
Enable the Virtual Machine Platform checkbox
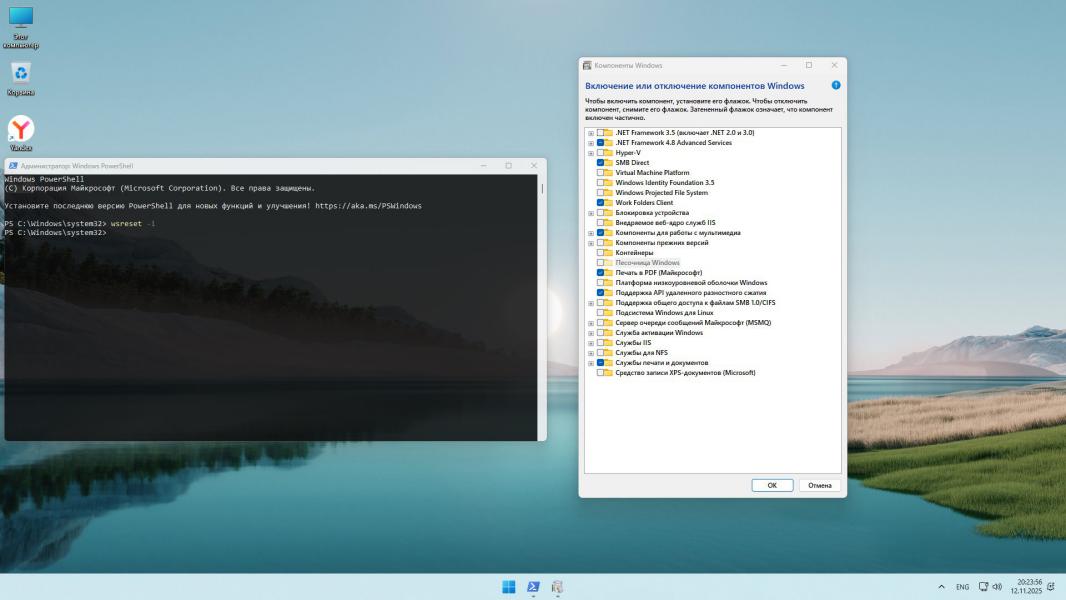[601, 173]
